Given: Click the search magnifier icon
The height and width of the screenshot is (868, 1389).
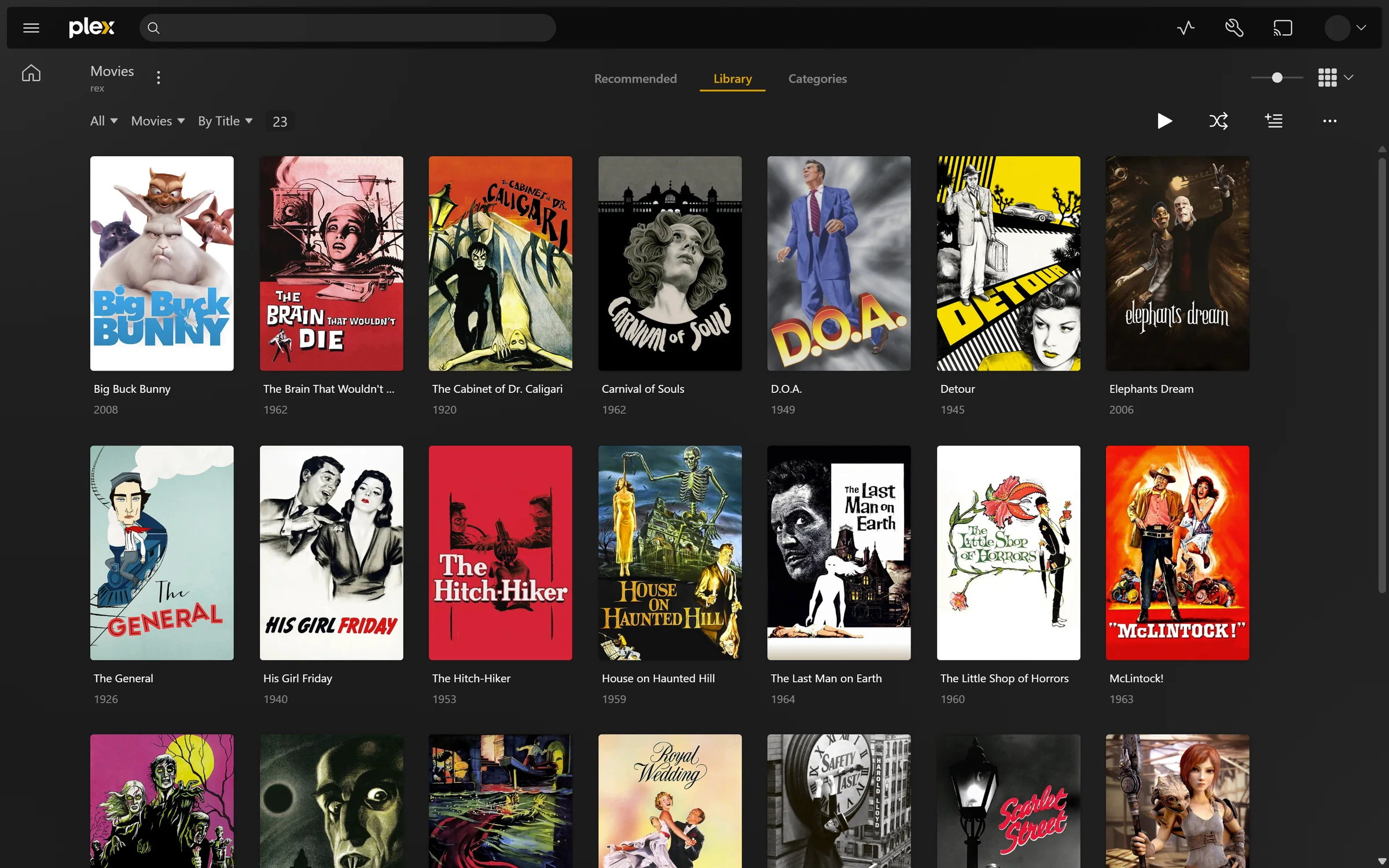Looking at the screenshot, I should [x=153, y=28].
